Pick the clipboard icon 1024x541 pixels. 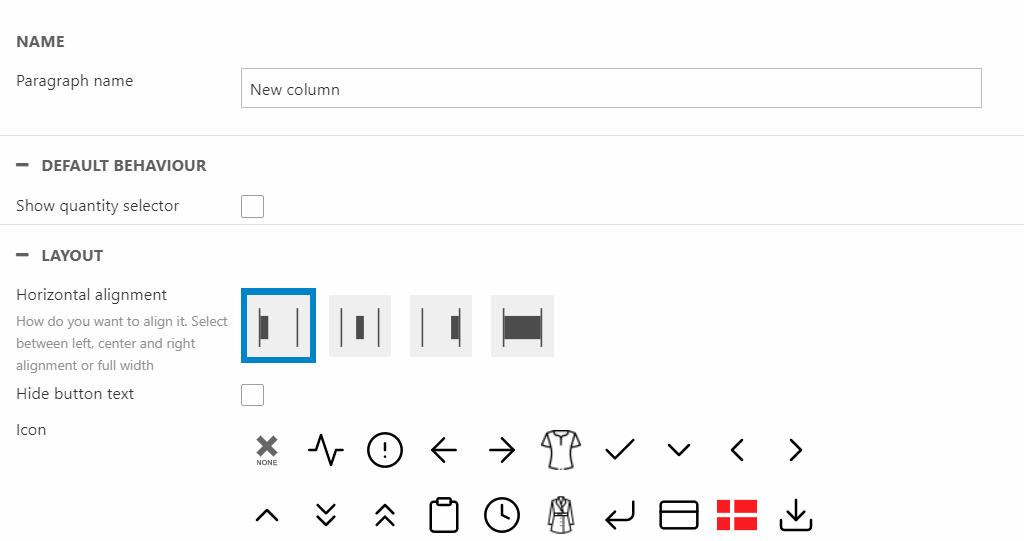pos(443,515)
